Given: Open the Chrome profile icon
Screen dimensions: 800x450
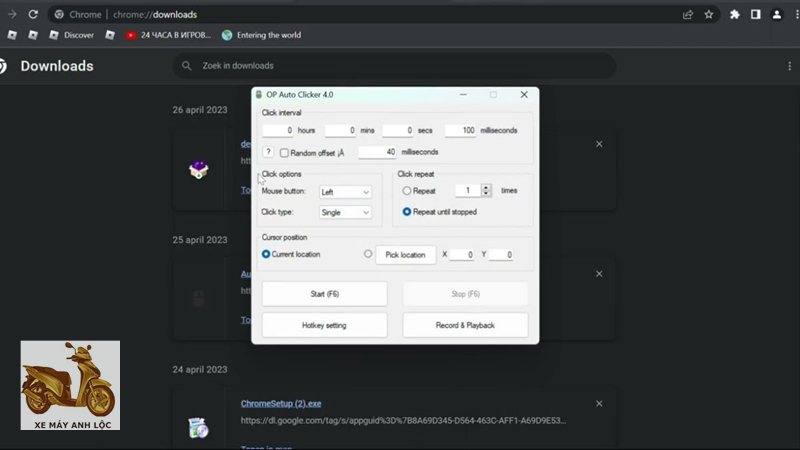Looking at the screenshot, I should coord(777,15).
